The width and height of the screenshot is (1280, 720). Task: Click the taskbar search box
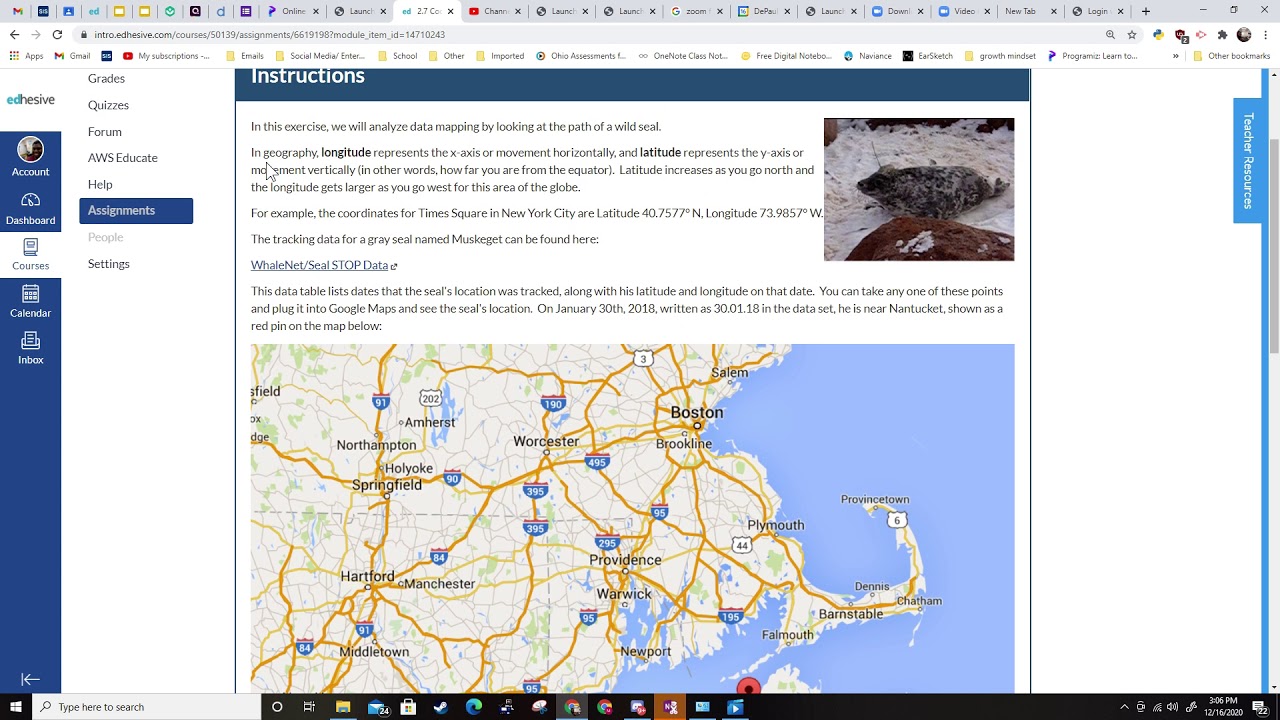click(x=147, y=707)
